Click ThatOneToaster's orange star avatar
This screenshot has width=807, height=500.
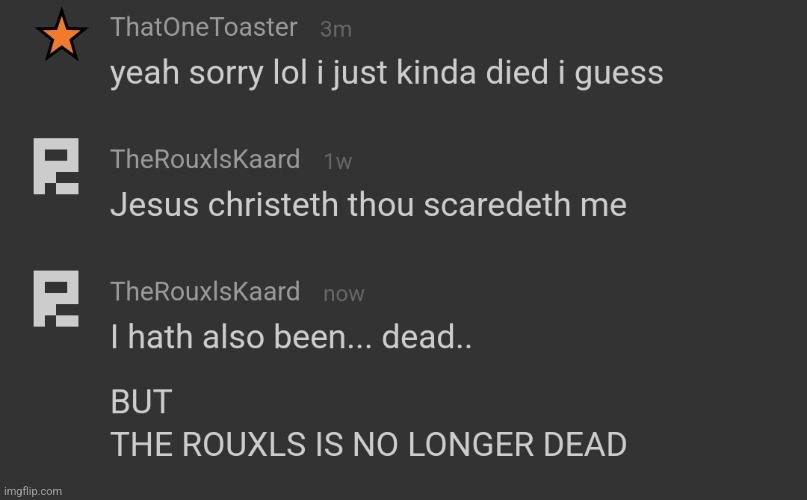[x=61, y=35]
